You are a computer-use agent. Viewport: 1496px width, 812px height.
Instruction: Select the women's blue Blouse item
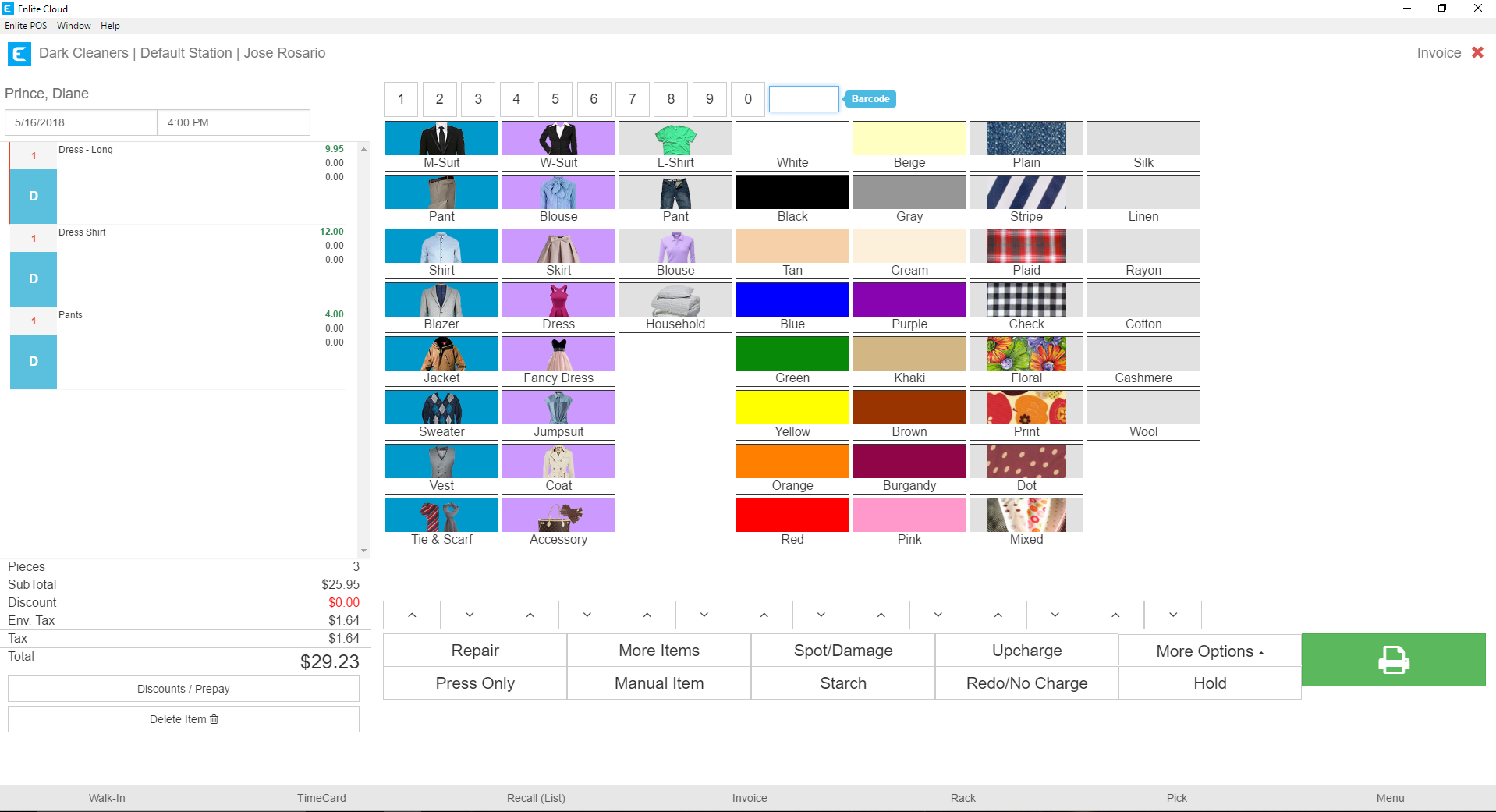[558, 200]
